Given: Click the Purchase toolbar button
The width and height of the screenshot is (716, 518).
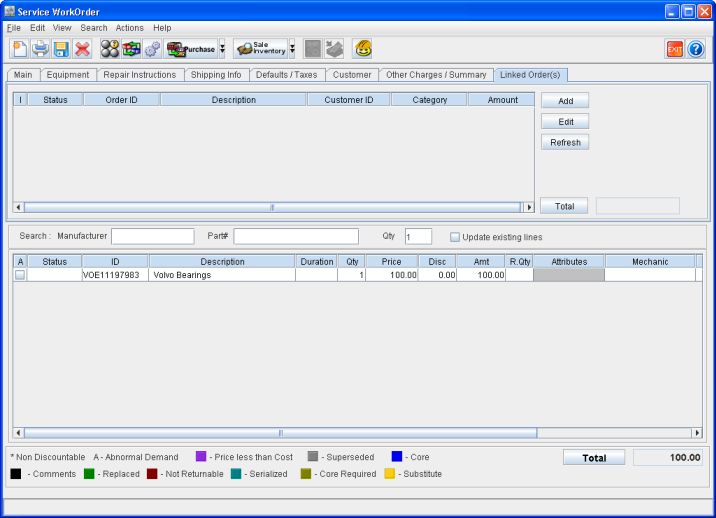Looking at the screenshot, I should pos(191,49).
